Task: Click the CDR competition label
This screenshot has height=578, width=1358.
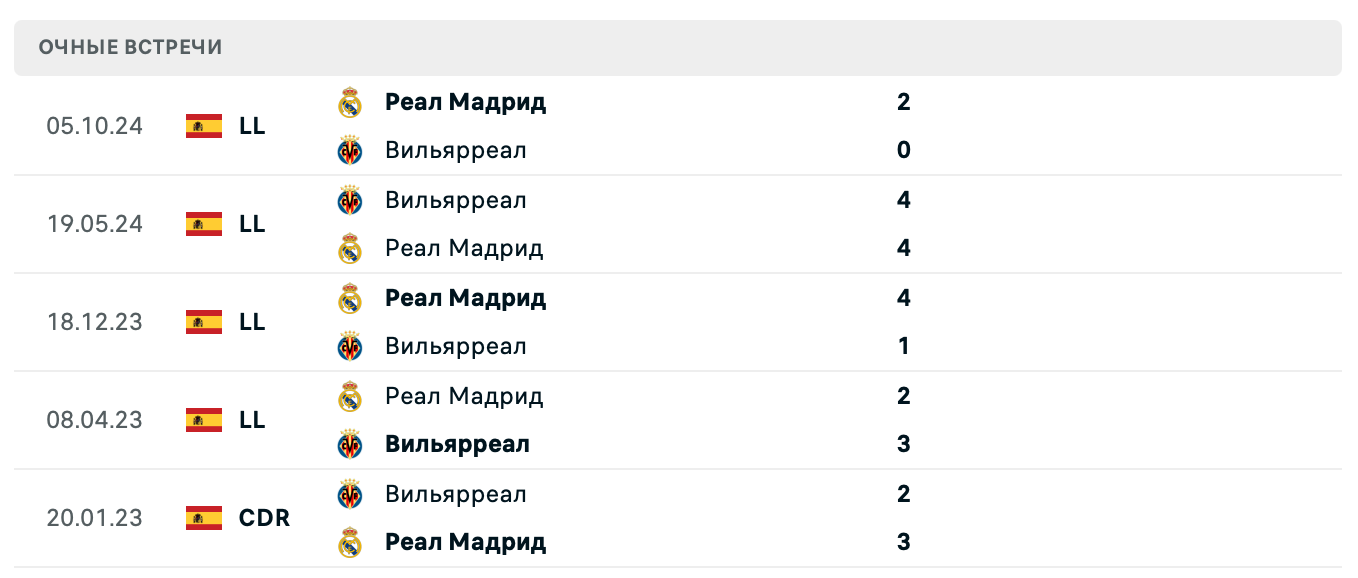Action: (265, 518)
